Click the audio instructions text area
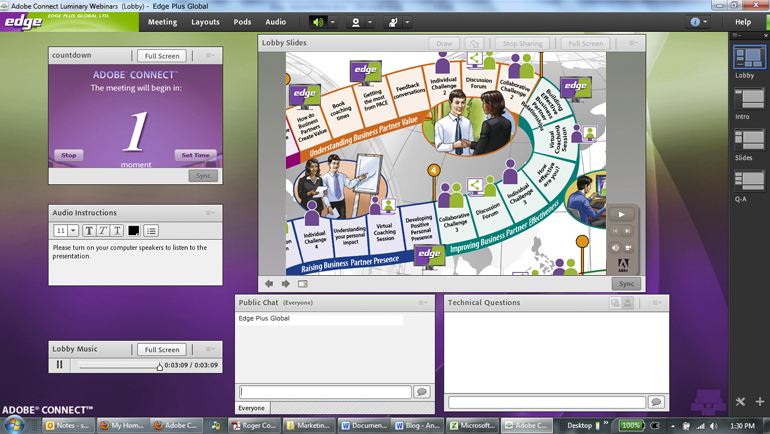The image size is (770, 434). pos(135,262)
